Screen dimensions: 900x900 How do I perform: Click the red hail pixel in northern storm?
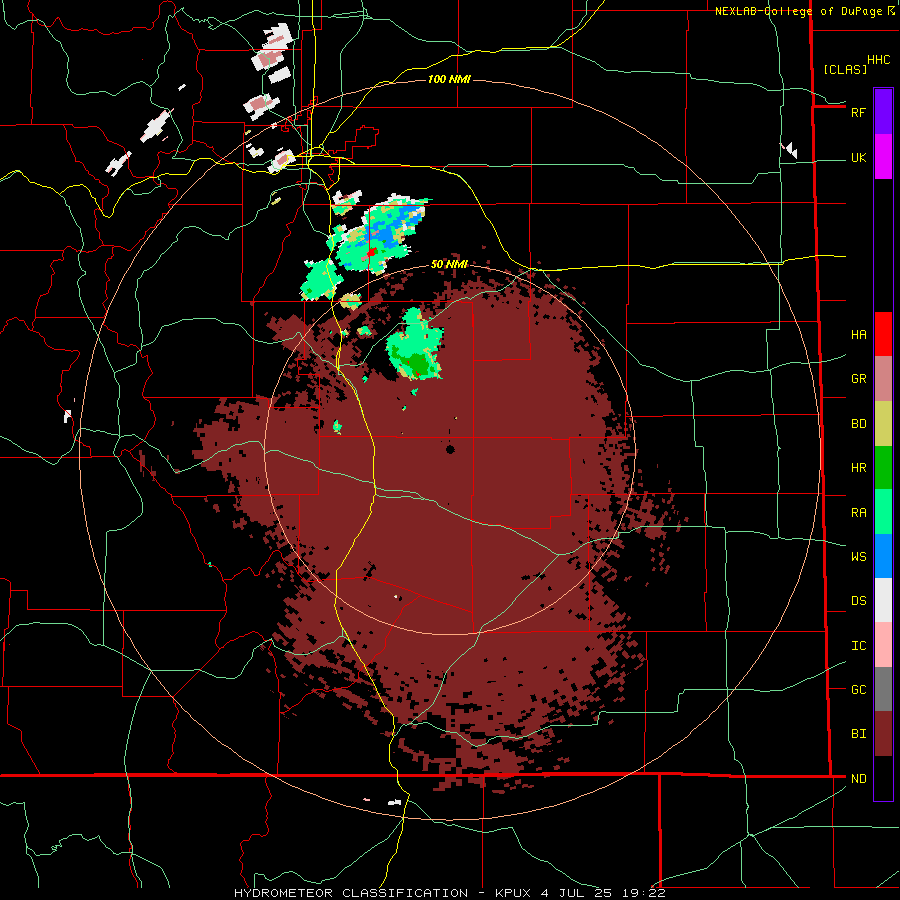pyautogui.click(x=371, y=252)
